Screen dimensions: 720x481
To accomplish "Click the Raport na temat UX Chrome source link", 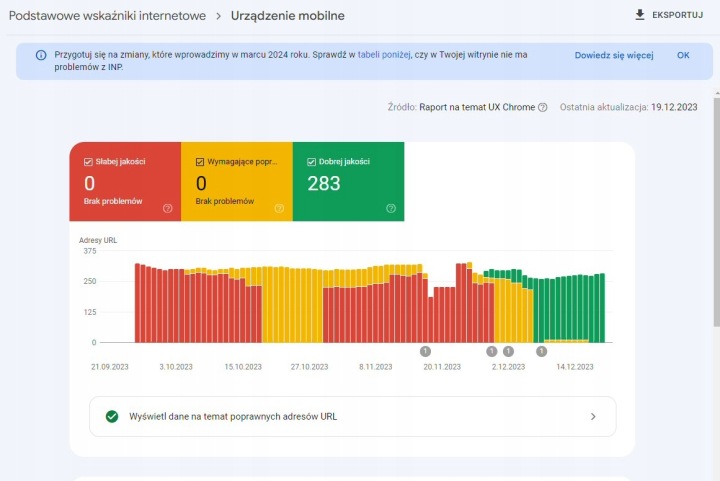I will click(477, 108).
